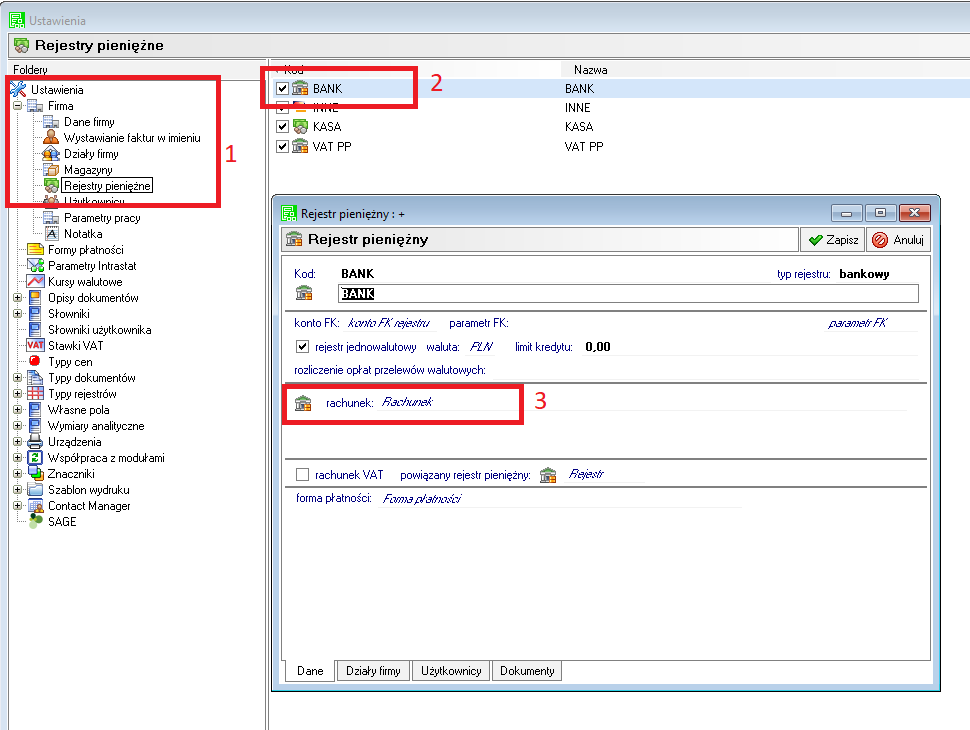
Task: Switch to the Działy firmy tab
Action: pyautogui.click(x=372, y=671)
